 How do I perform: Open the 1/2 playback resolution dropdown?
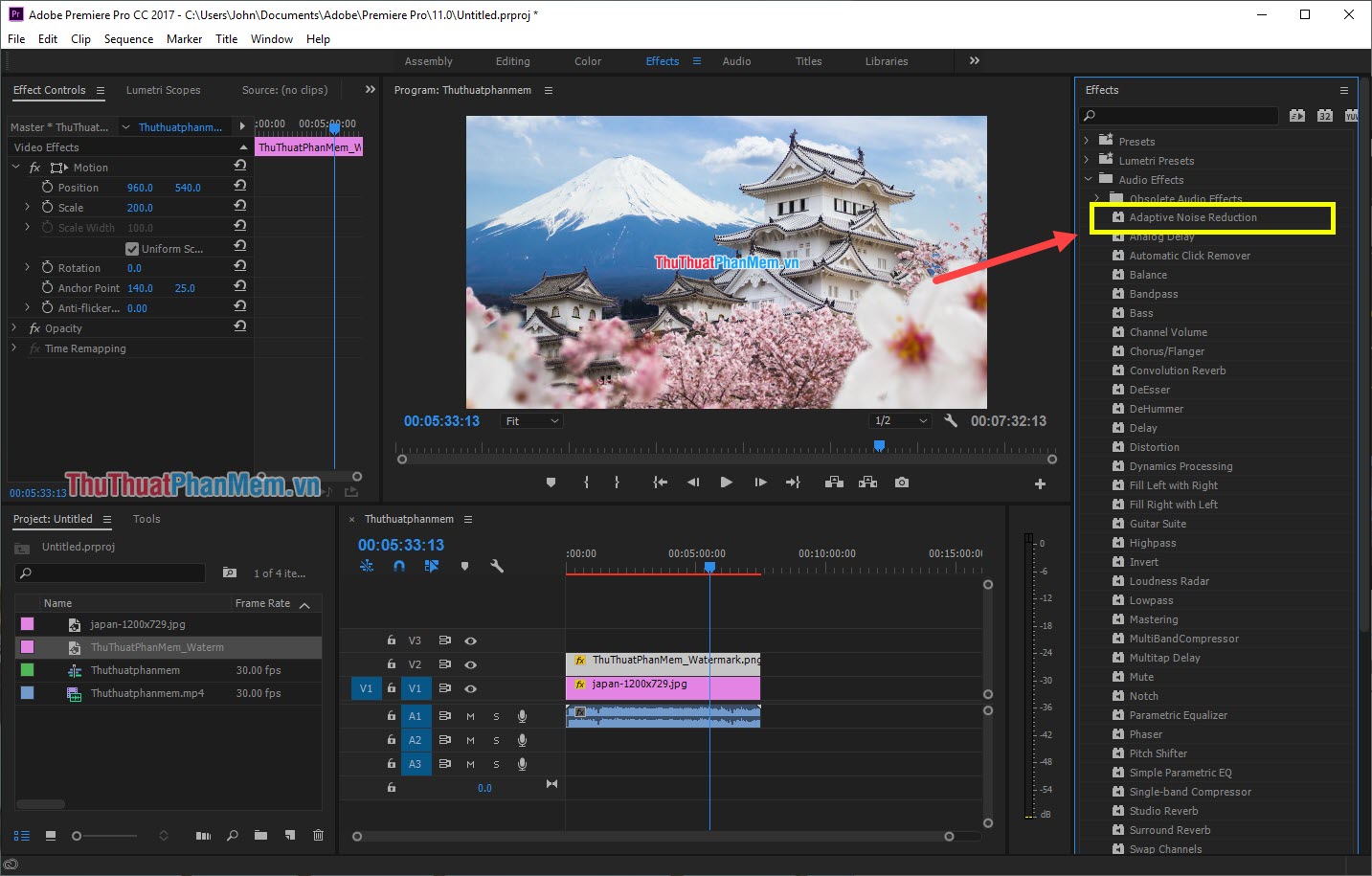coord(898,419)
